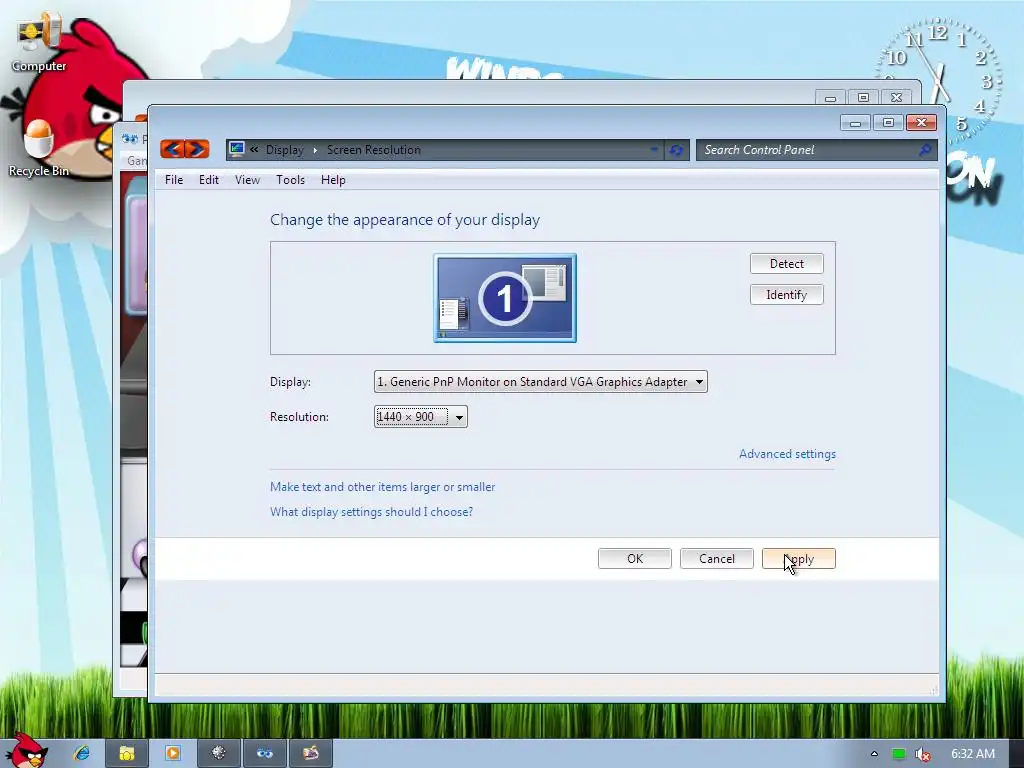Screen dimensions: 1024x768
Task: Open the Help menu
Action: pos(333,180)
